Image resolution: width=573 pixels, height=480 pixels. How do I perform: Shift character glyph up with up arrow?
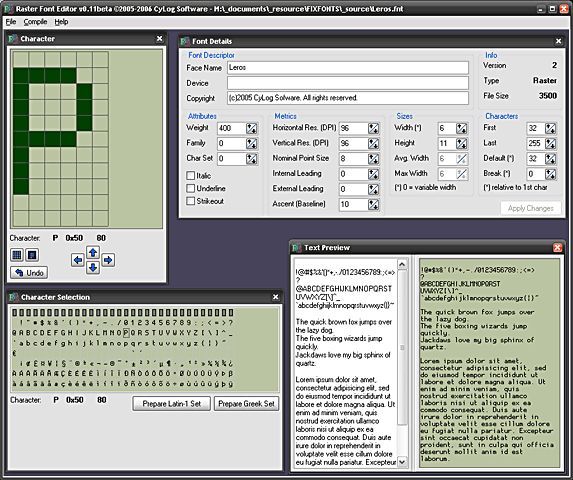pos(93,252)
